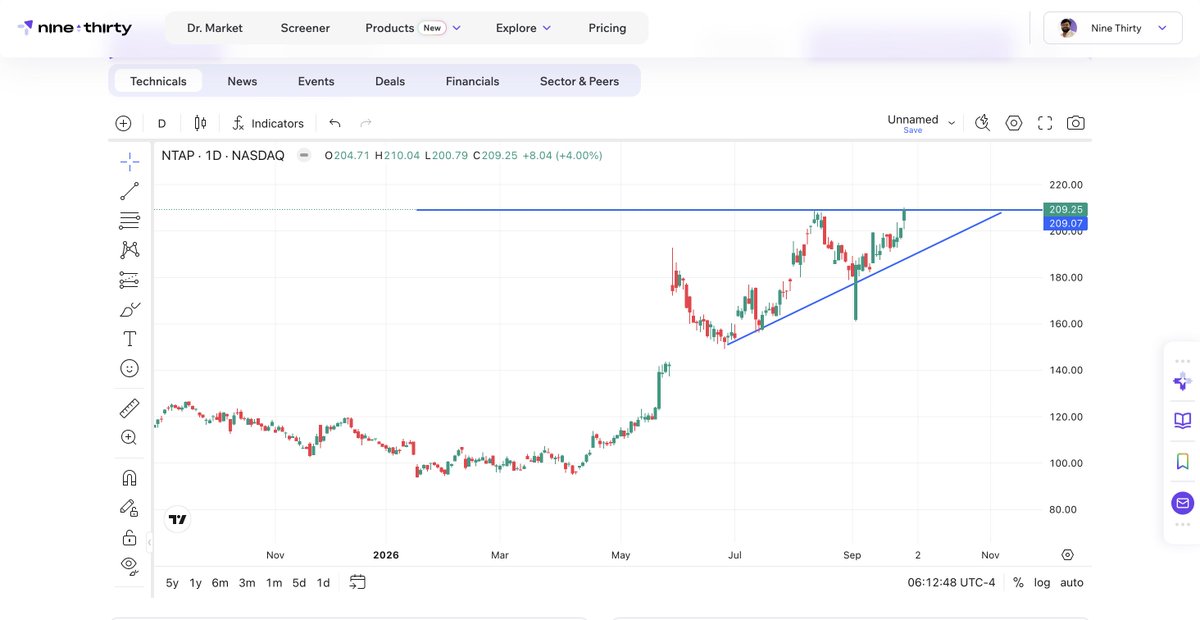The image size is (1200, 620).
Task: Open the NTAP · 1D · NASDAQ symbol legend
Action: tap(223, 155)
